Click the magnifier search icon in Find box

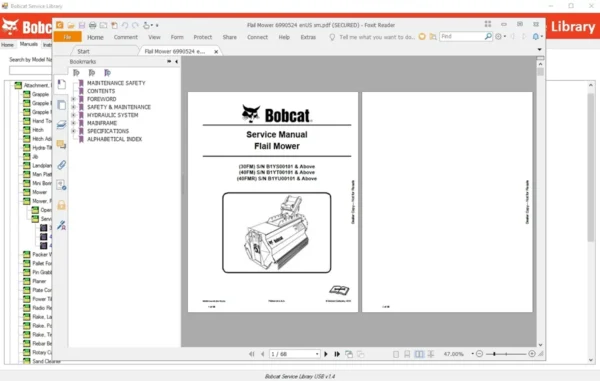coord(488,36)
